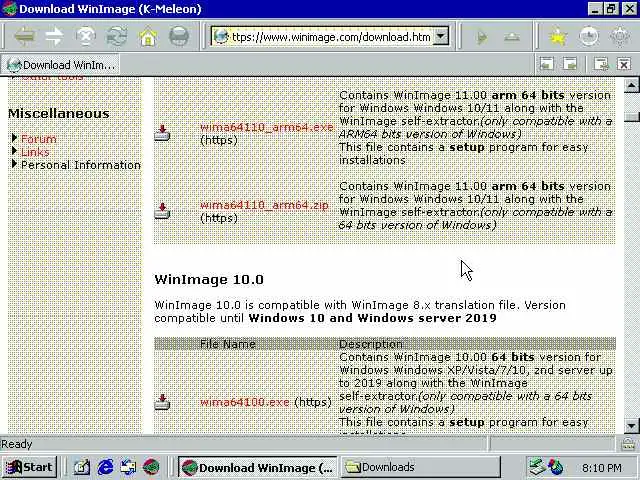Click the Ready status bar text
This screenshot has width=640, height=480.
[x=16, y=444]
